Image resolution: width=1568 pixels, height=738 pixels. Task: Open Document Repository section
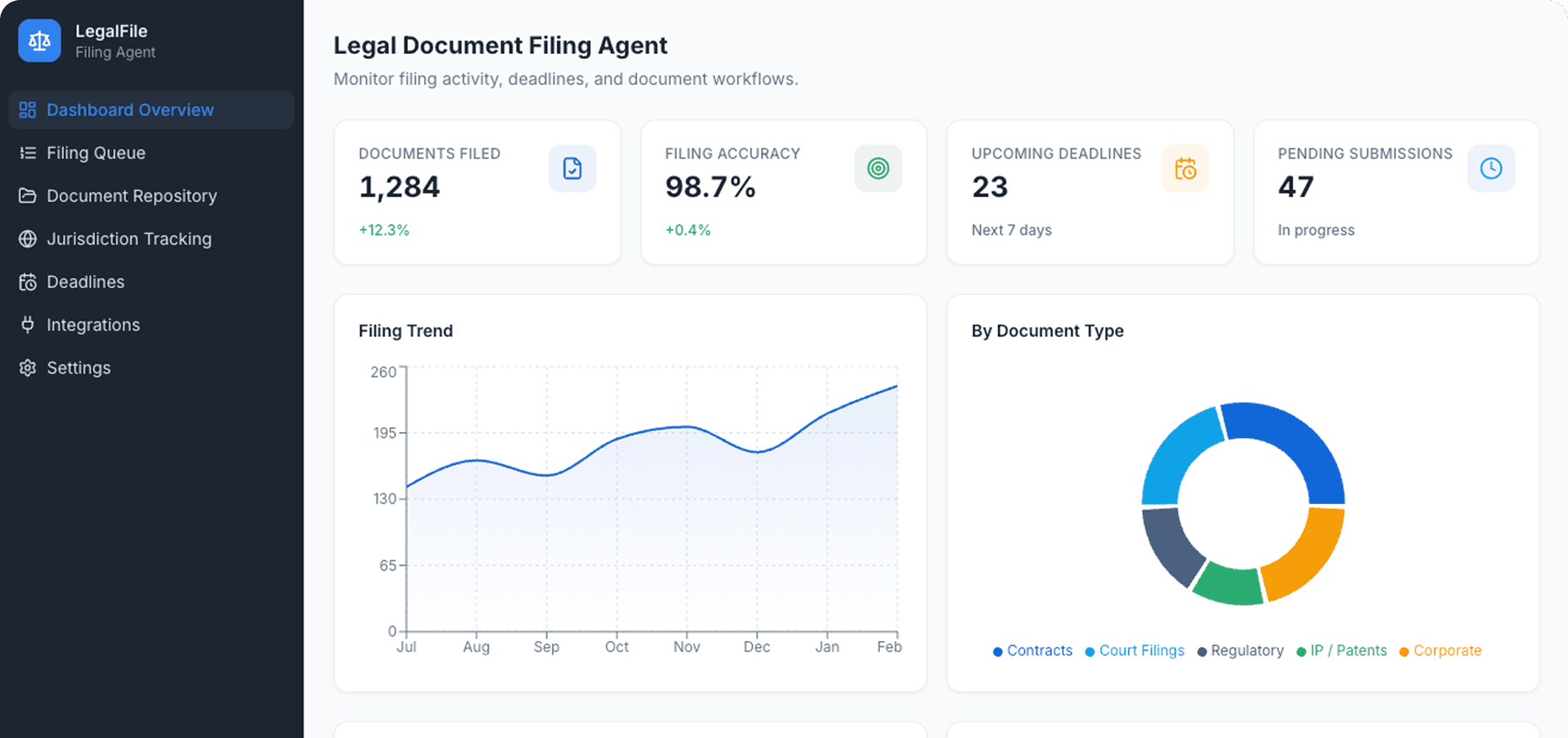151,195
